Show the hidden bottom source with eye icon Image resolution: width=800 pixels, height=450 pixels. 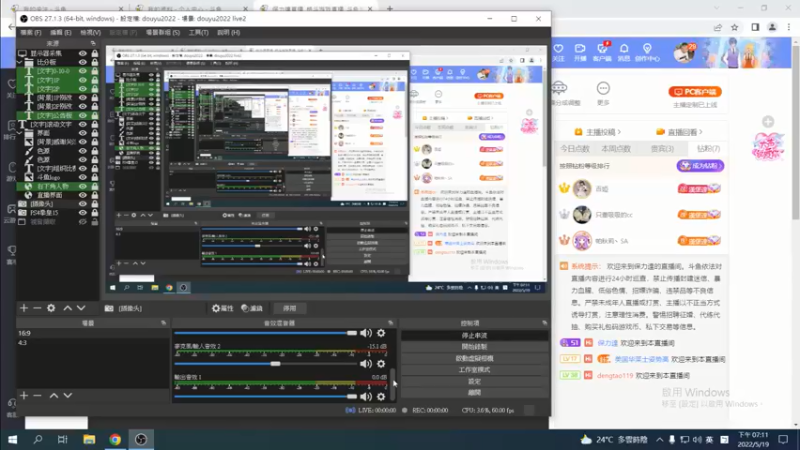pyautogui.click(x=83, y=221)
